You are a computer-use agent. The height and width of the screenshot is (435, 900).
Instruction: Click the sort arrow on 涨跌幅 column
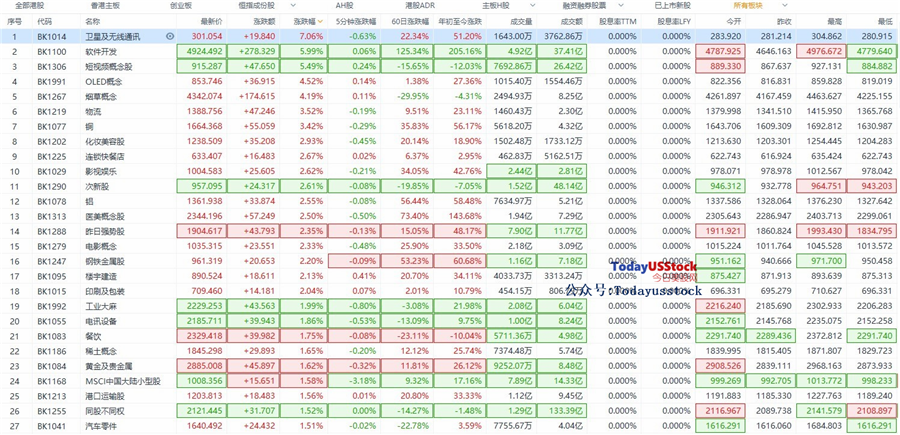[x=320, y=21]
